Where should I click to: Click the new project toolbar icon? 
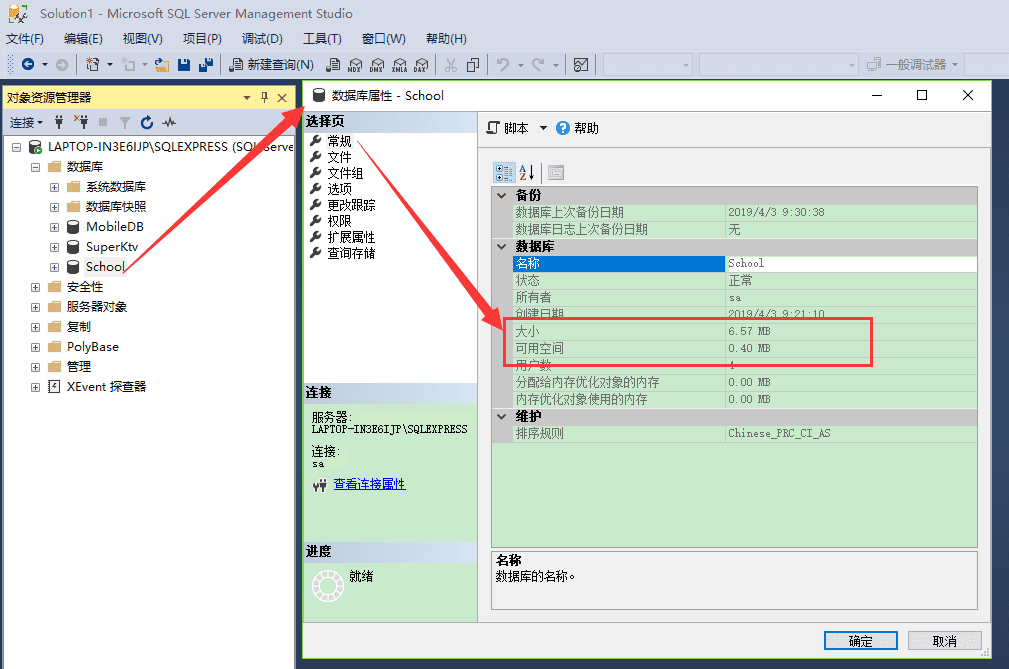(93, 64)
